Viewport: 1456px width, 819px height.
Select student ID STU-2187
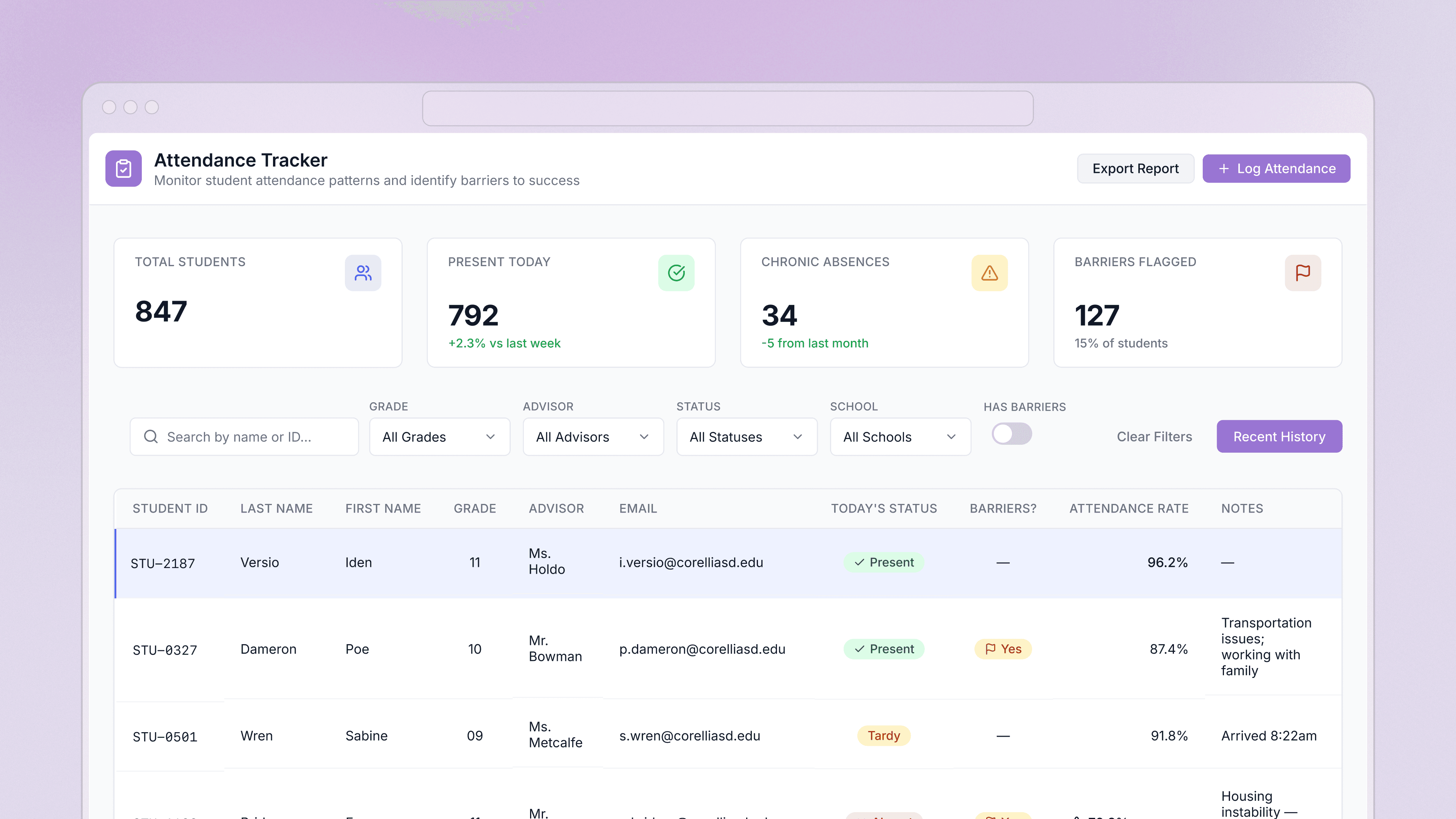click(163, 563)
